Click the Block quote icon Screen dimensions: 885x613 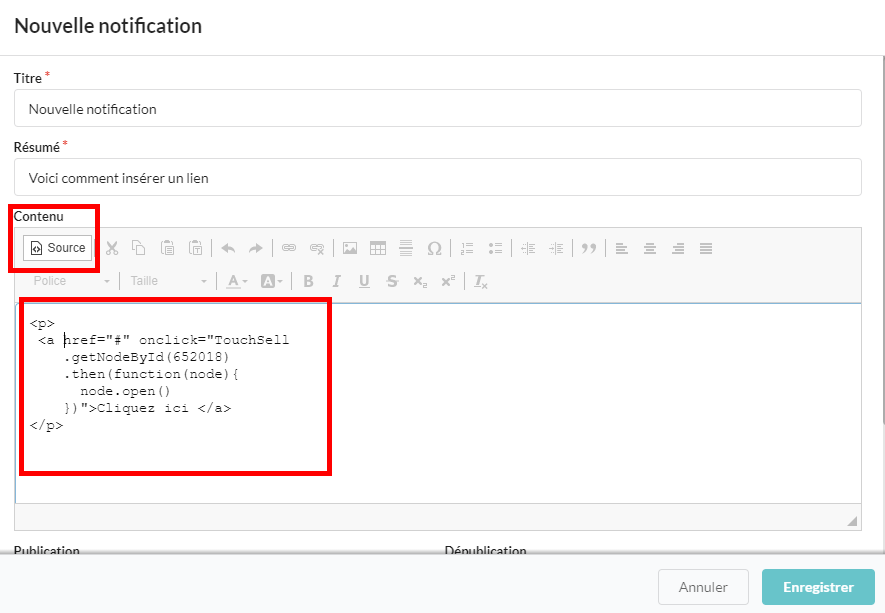[x=589, y=248]
